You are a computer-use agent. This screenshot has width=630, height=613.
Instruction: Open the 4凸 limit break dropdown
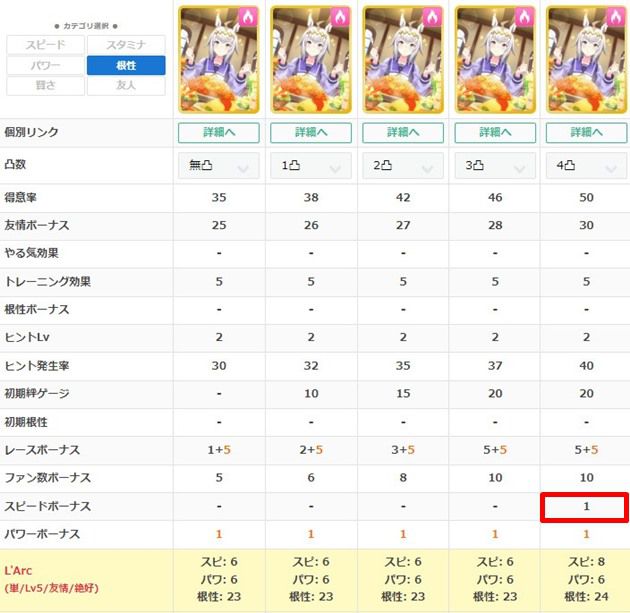(x=587, y=166)
